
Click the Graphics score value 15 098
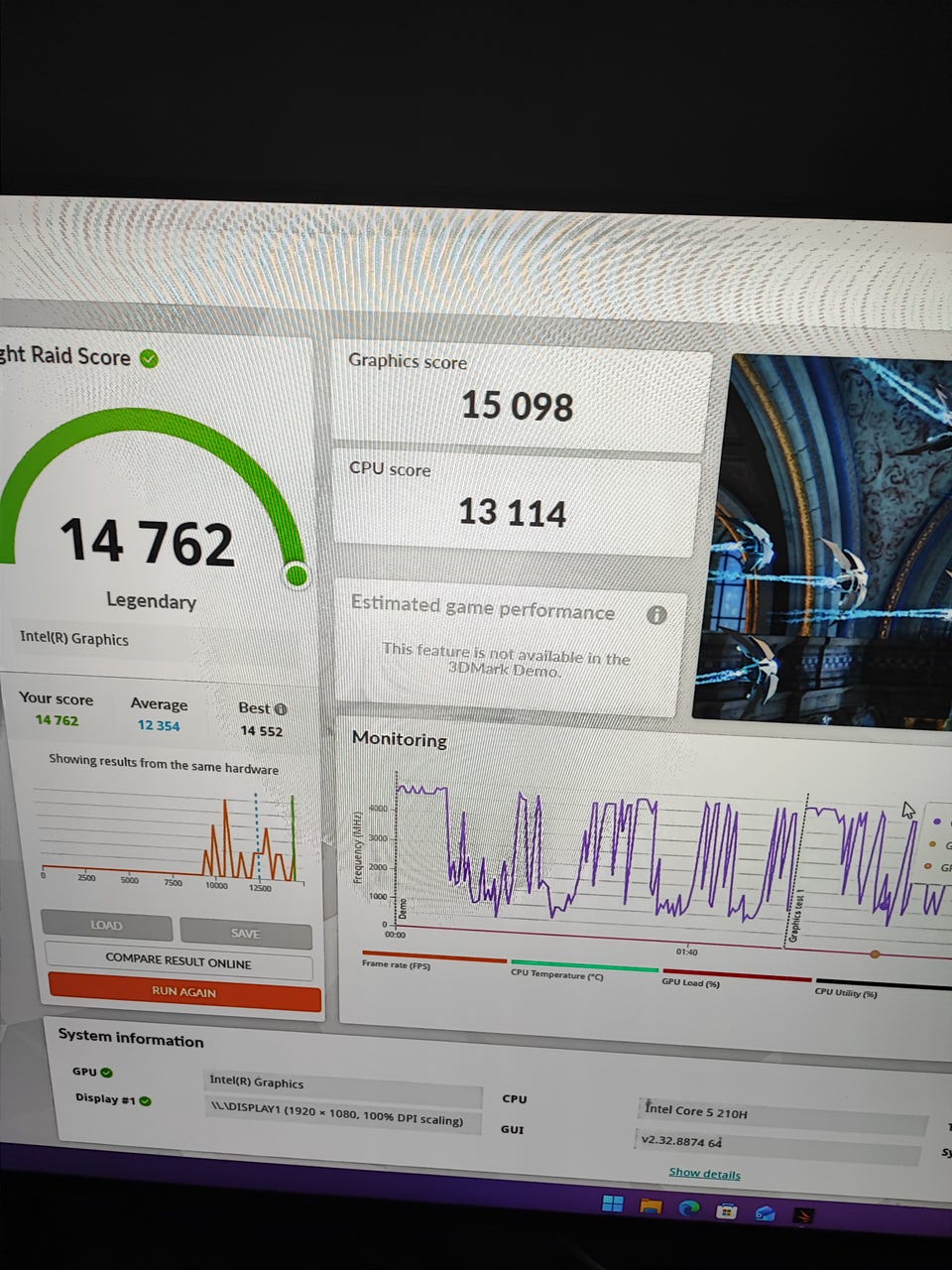(517, 406)
